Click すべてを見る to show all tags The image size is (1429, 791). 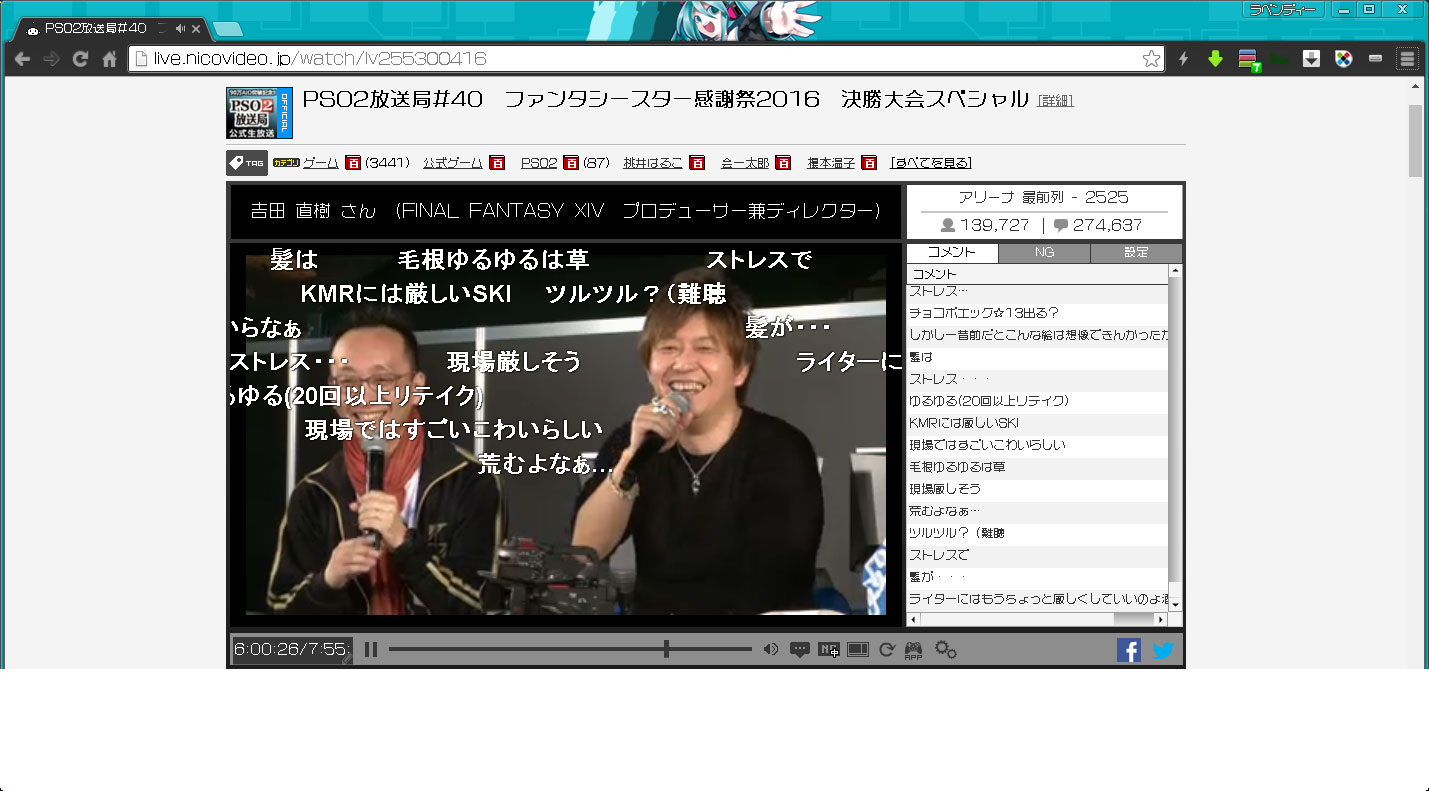pos(931,163)
